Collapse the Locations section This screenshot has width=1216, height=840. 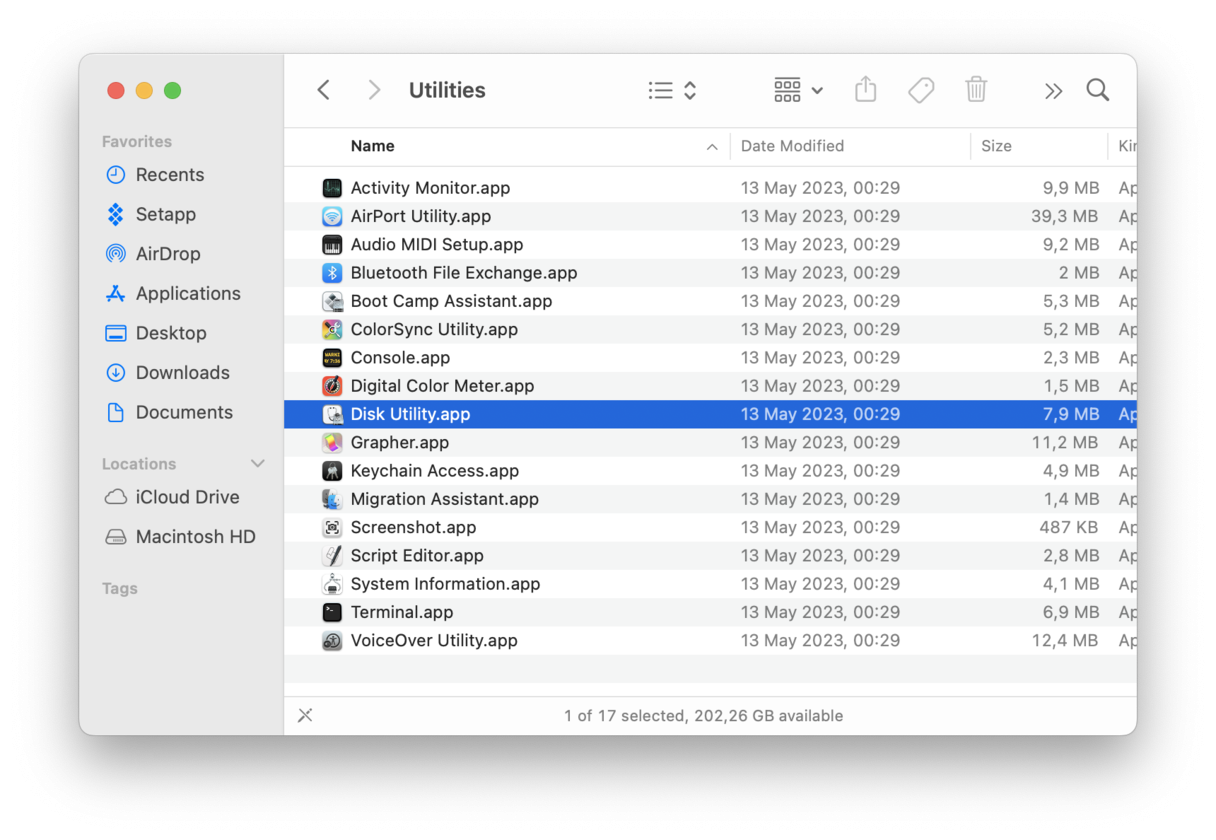pos(258,463)
